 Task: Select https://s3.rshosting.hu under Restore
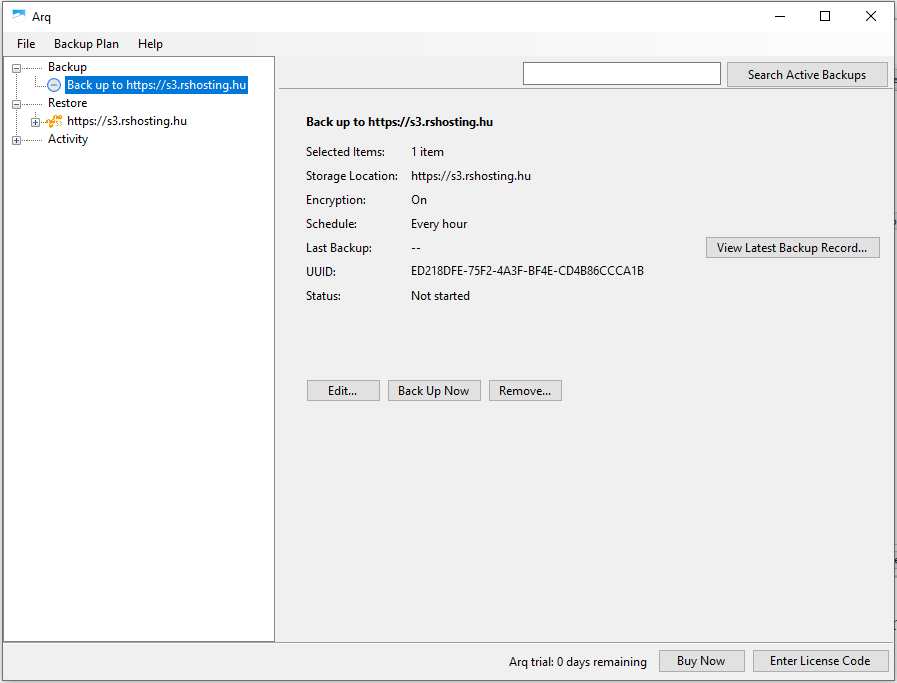pyautogui.click(x=127, y=121)
